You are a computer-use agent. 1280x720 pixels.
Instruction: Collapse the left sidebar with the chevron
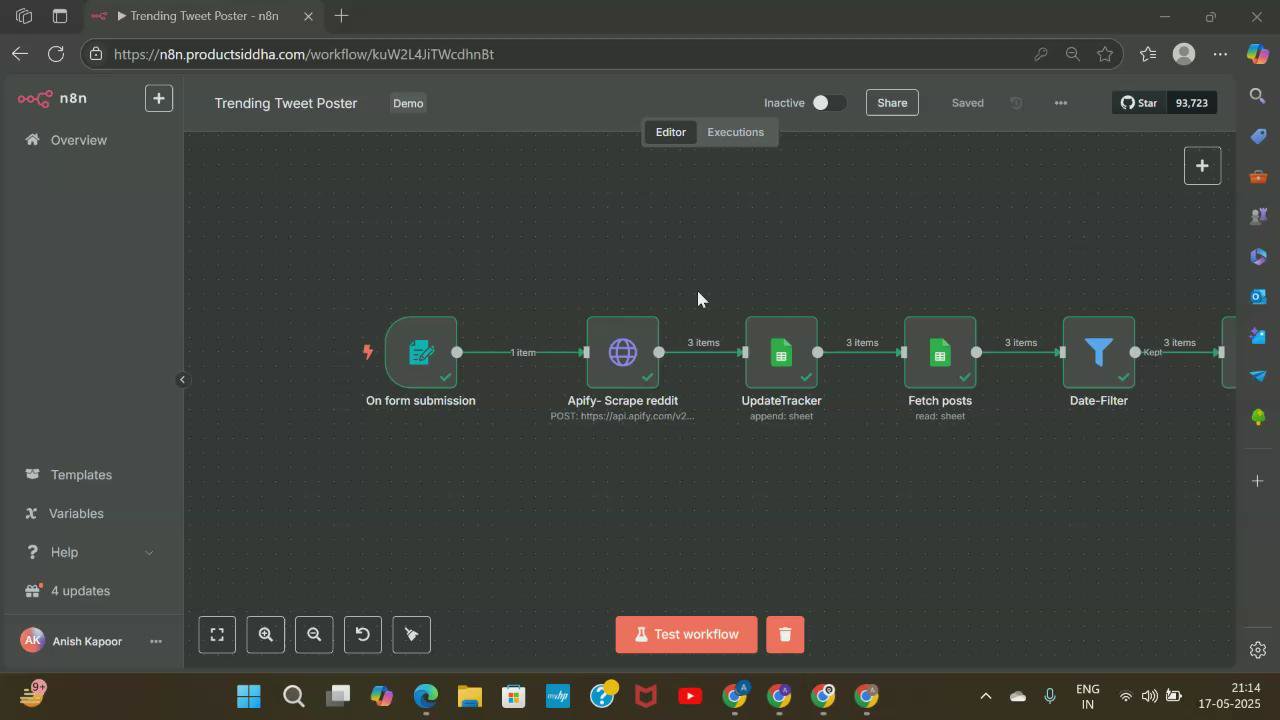click(x=182, y=380)
